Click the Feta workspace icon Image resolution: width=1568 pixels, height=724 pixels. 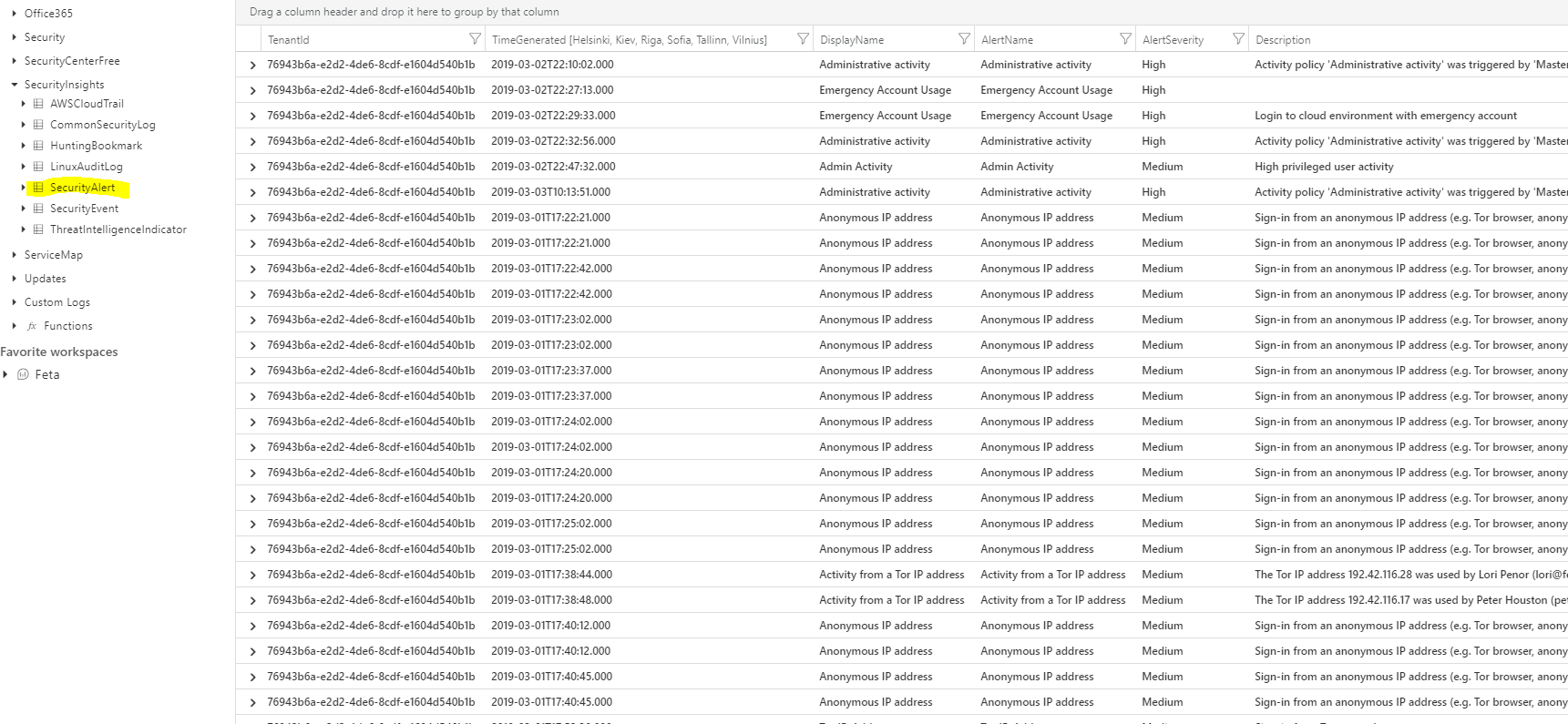coord(24,374)
